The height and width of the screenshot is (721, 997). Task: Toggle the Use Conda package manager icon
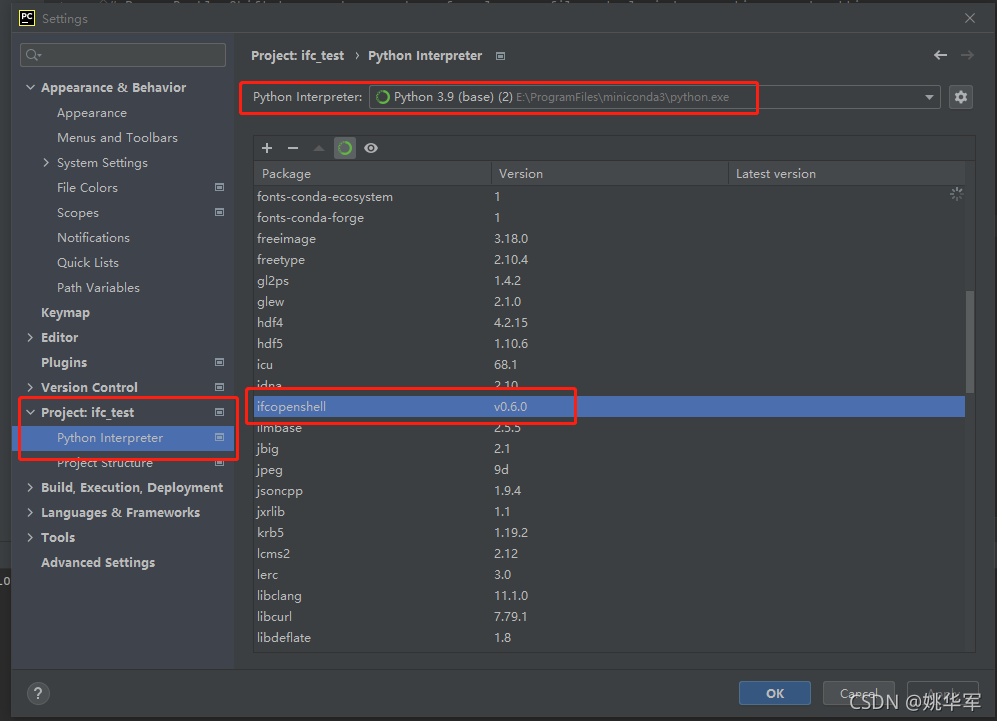click(x=345, y=148)
